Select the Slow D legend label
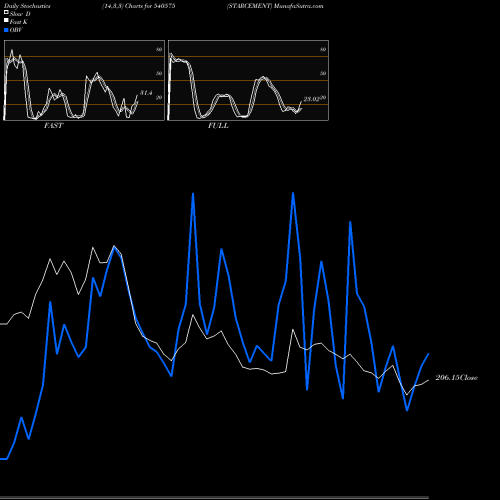Image resolution: width=500 pixels, height=500 pixels. tap(20, 14)
